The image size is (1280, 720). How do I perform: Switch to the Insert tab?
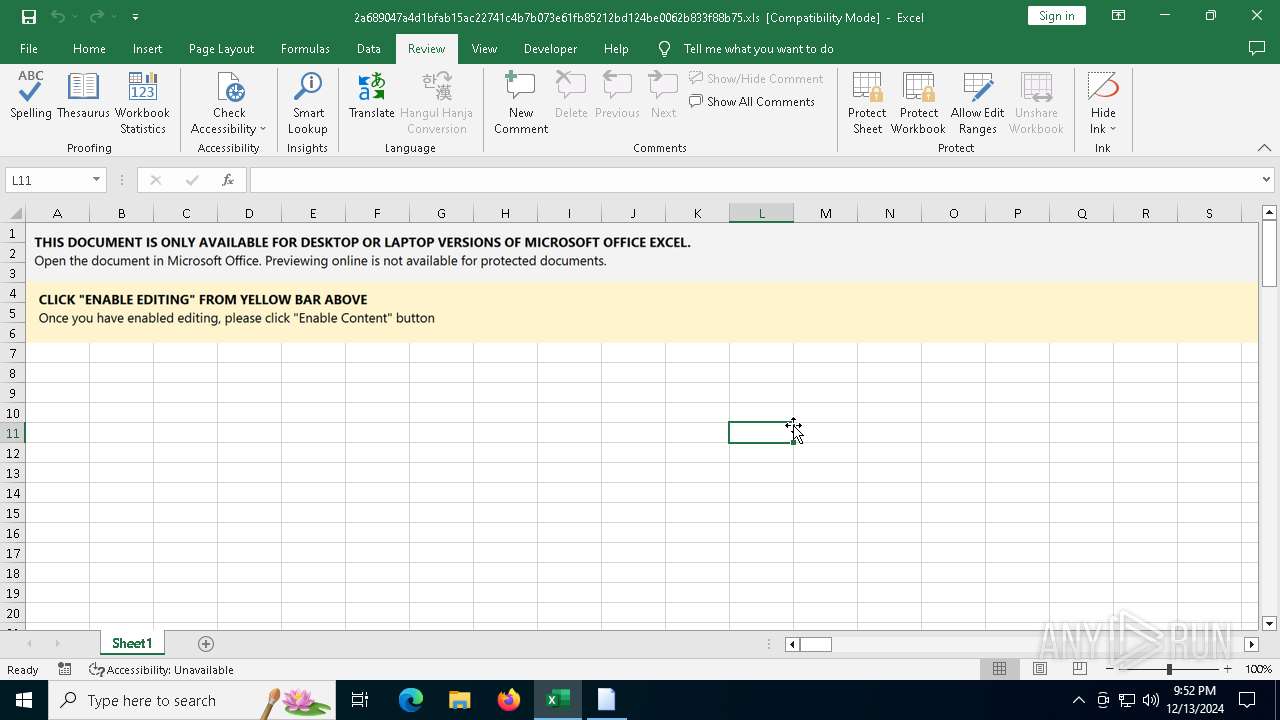click(x=147, y=49)
